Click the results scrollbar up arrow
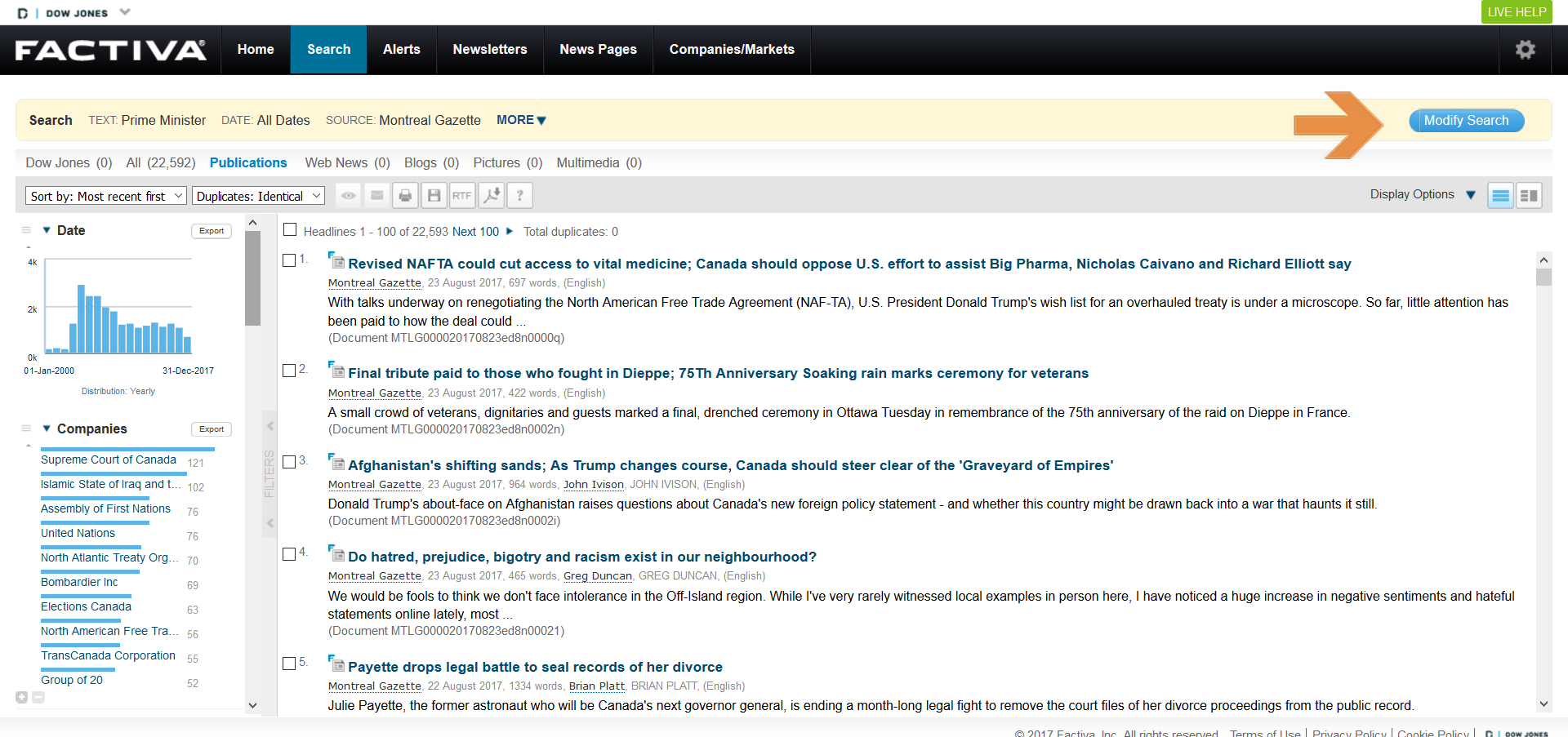The image size is (1568, 737). (x=1543, y=260)
